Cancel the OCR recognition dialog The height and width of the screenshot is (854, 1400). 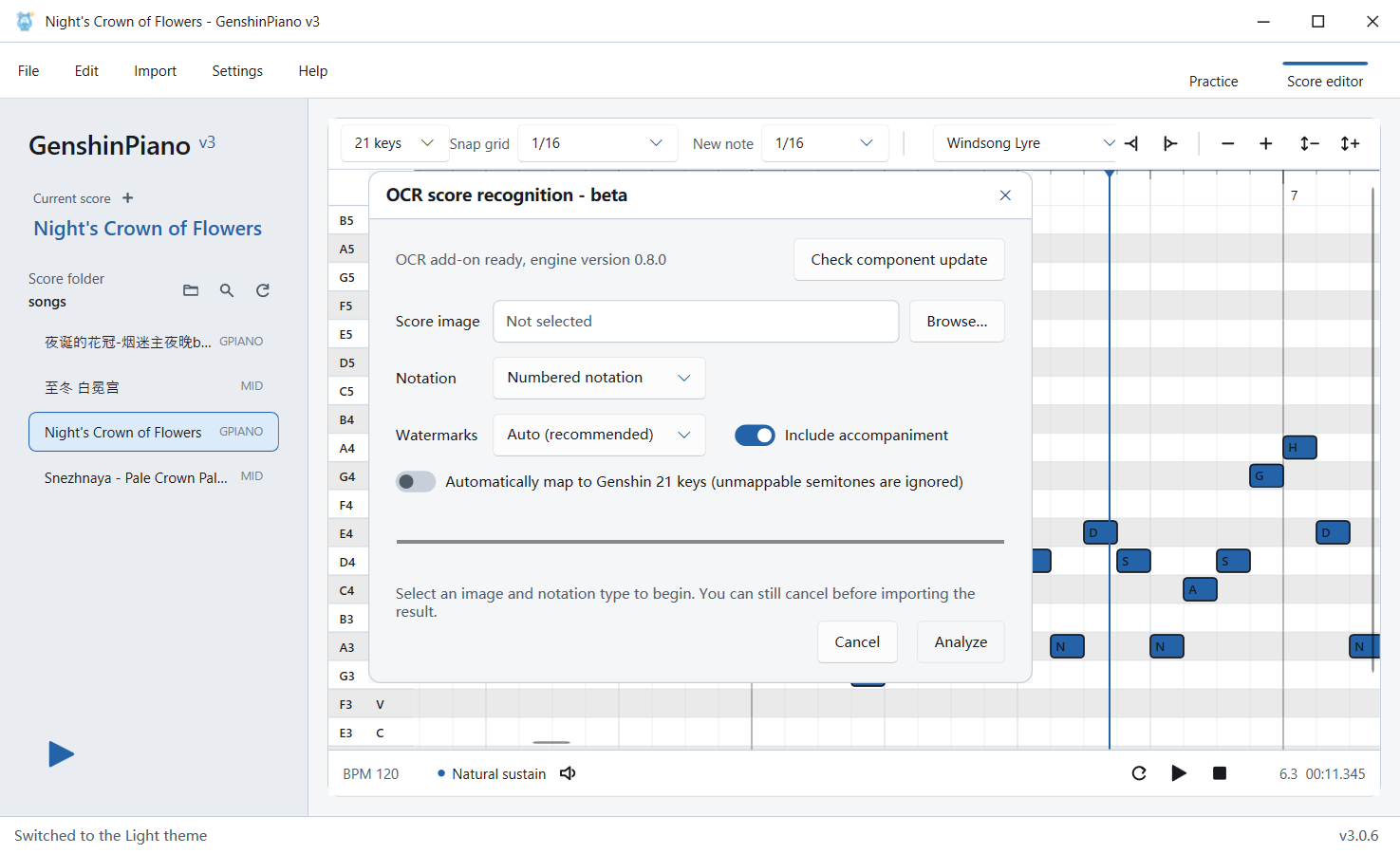coord(857,642)
